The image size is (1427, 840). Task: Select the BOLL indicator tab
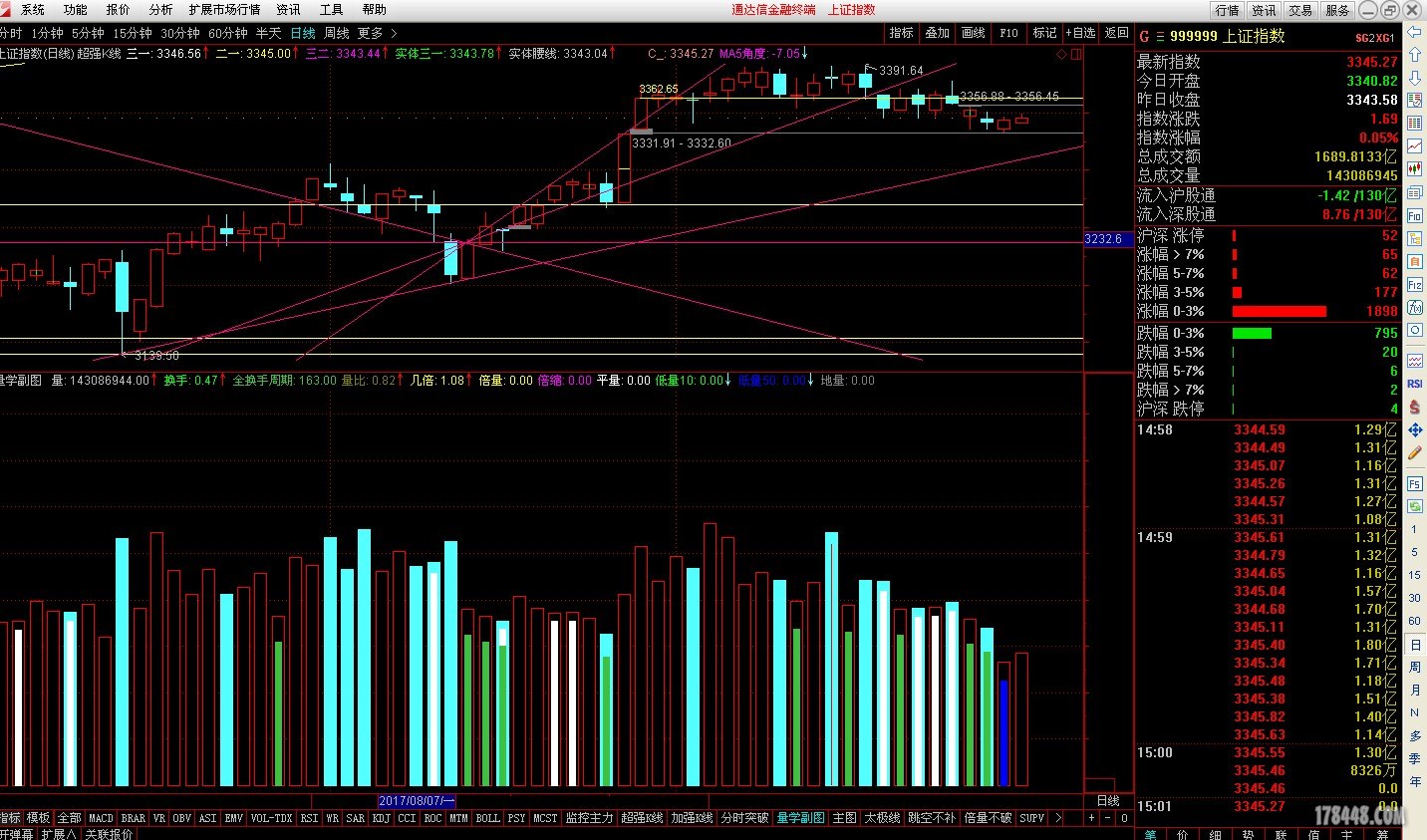pos(487,818)
